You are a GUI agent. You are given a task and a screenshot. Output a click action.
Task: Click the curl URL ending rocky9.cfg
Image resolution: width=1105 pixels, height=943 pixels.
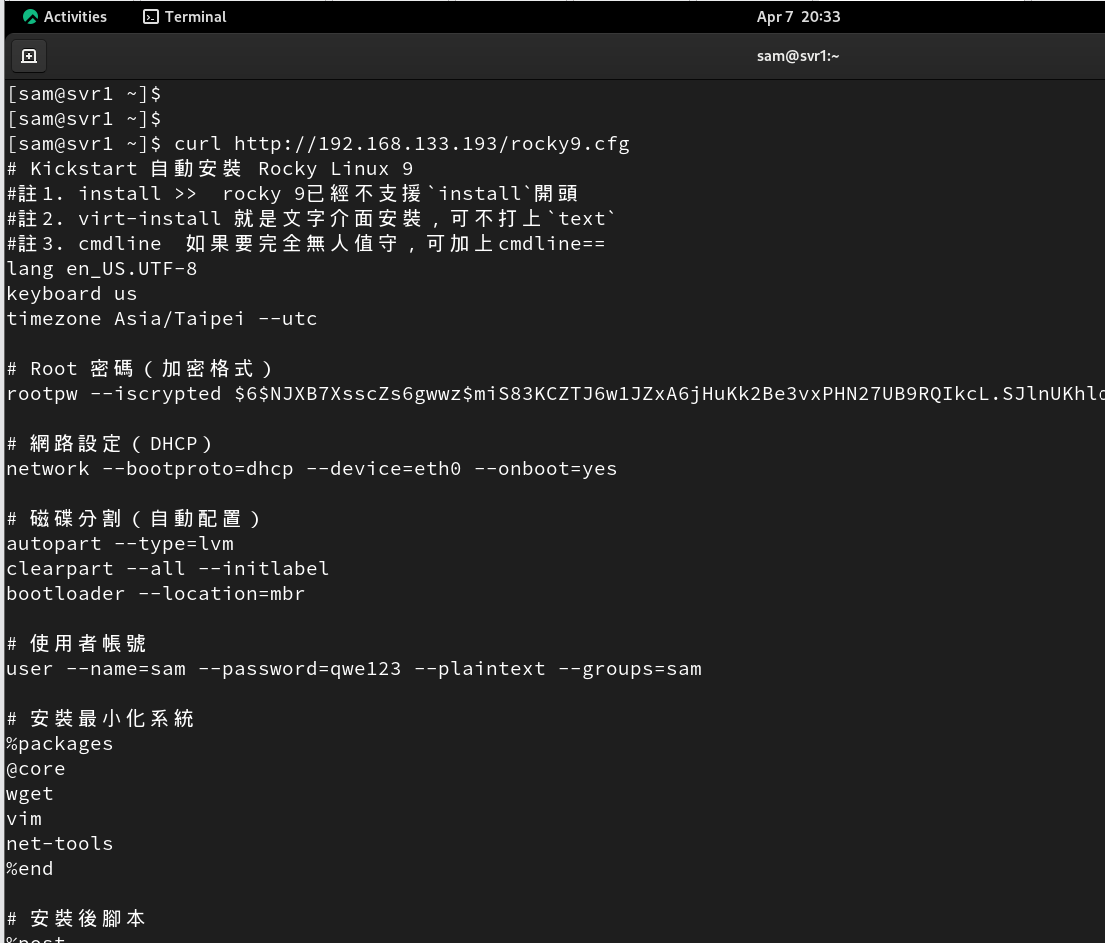[432, 144]
